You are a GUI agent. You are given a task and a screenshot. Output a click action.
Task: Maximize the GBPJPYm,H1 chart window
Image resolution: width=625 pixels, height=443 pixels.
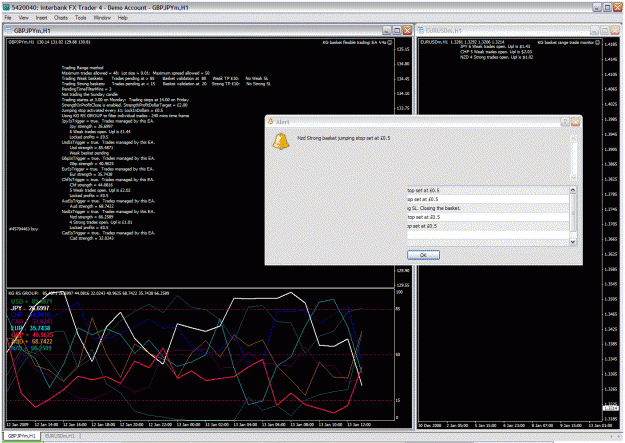(397, 30)
